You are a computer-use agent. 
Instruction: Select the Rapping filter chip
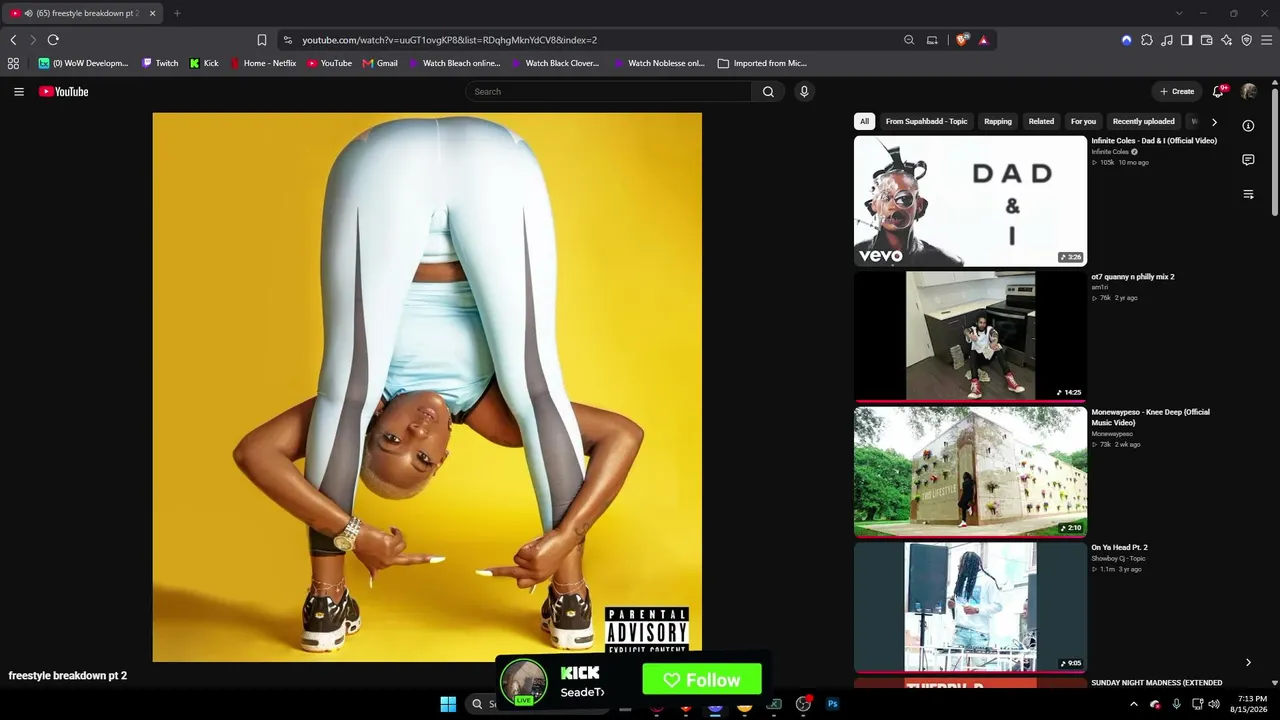(998, 121)
